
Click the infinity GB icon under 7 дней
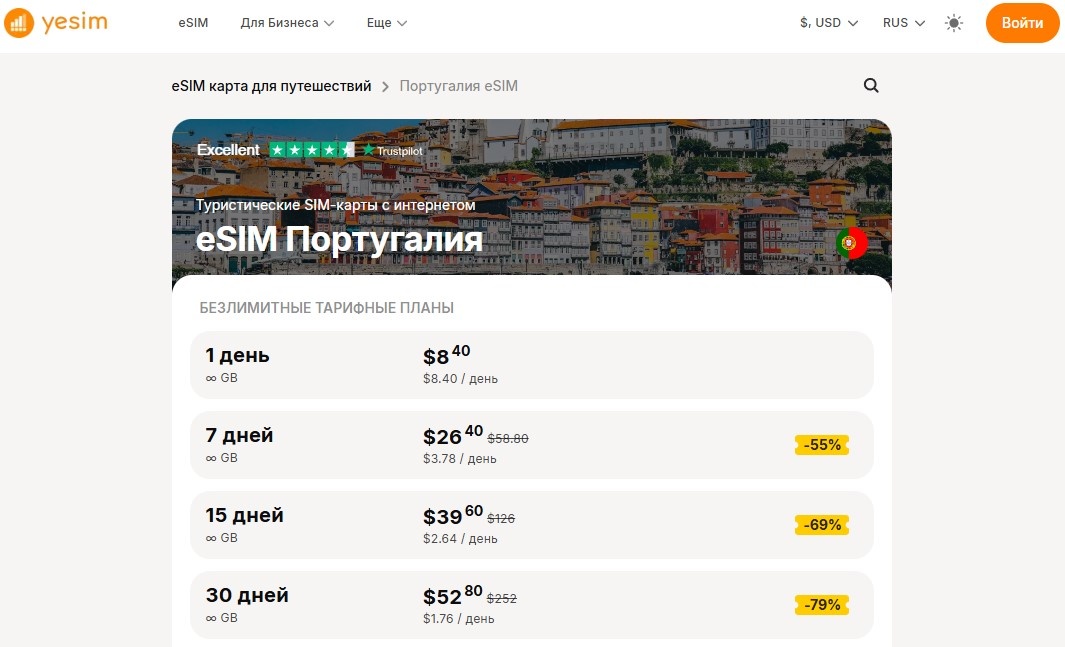[x=211, y=458]
